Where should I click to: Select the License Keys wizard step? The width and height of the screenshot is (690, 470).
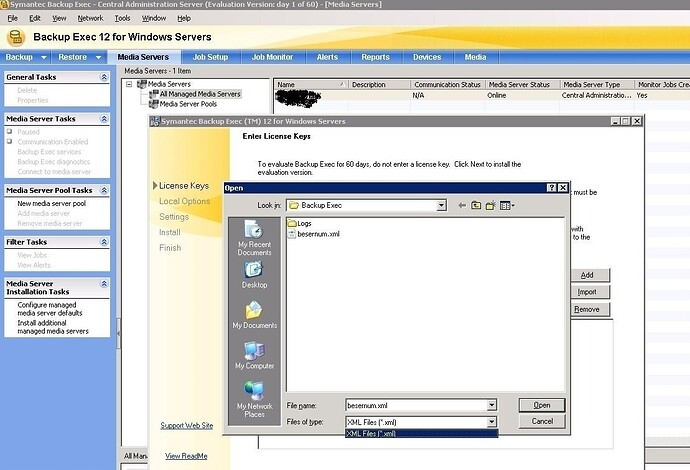184,186
